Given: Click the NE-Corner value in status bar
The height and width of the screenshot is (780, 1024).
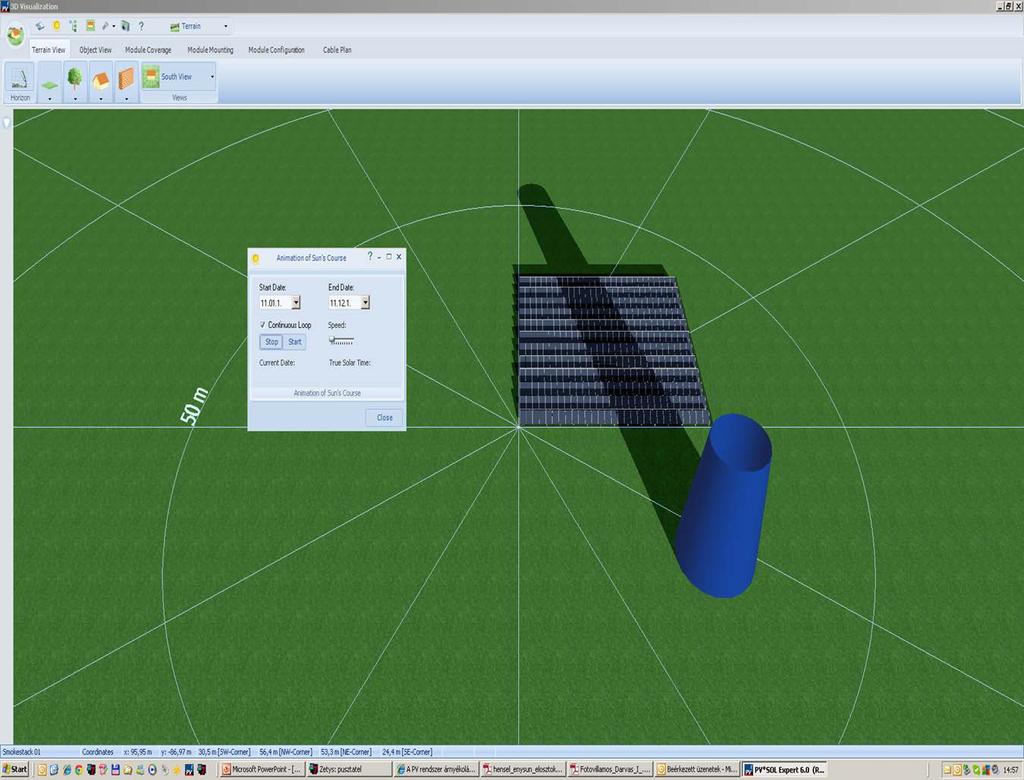Looking at the screenshot, I should pos(345,752).
